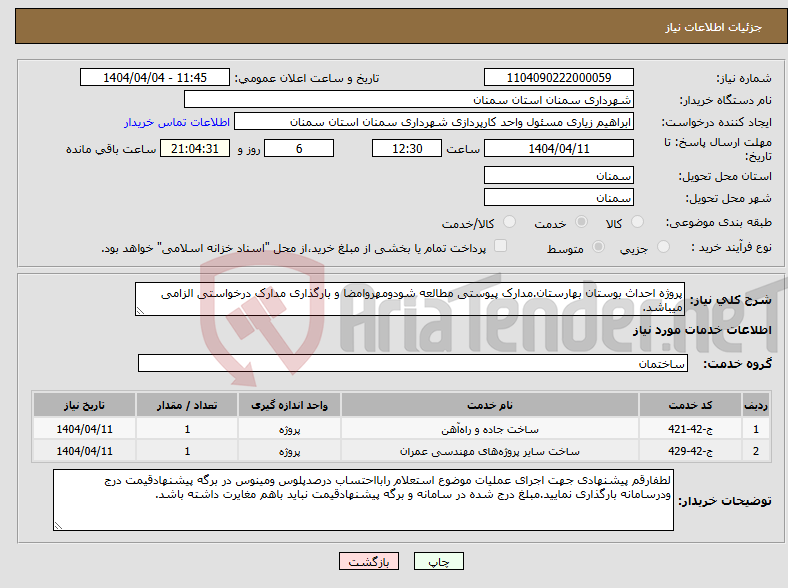Click the پروژه unit cell in row 2
This screenshot has width=788, height=588.
coord(289,451)
